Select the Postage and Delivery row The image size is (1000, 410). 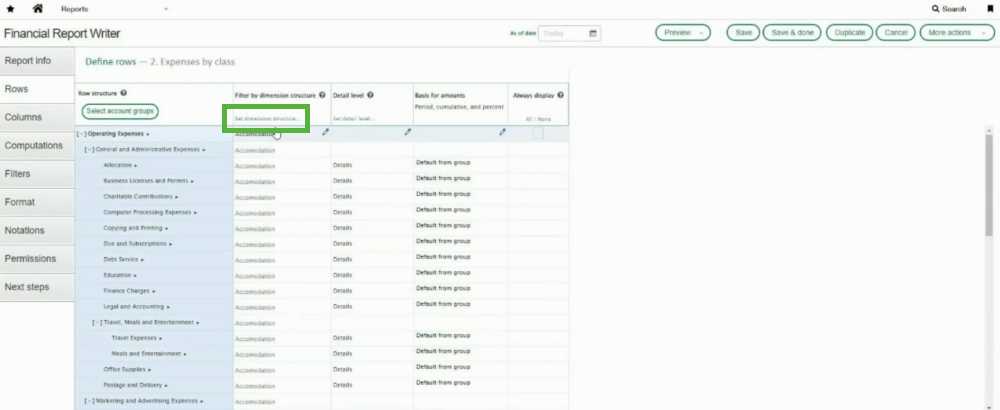pyautogui.click(x=132, y=385)
